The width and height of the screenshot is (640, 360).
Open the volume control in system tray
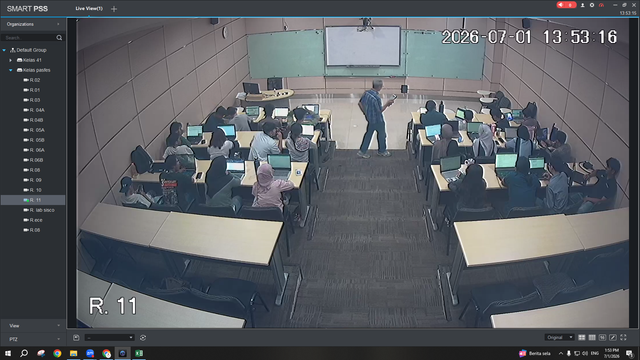coord(585,353)
